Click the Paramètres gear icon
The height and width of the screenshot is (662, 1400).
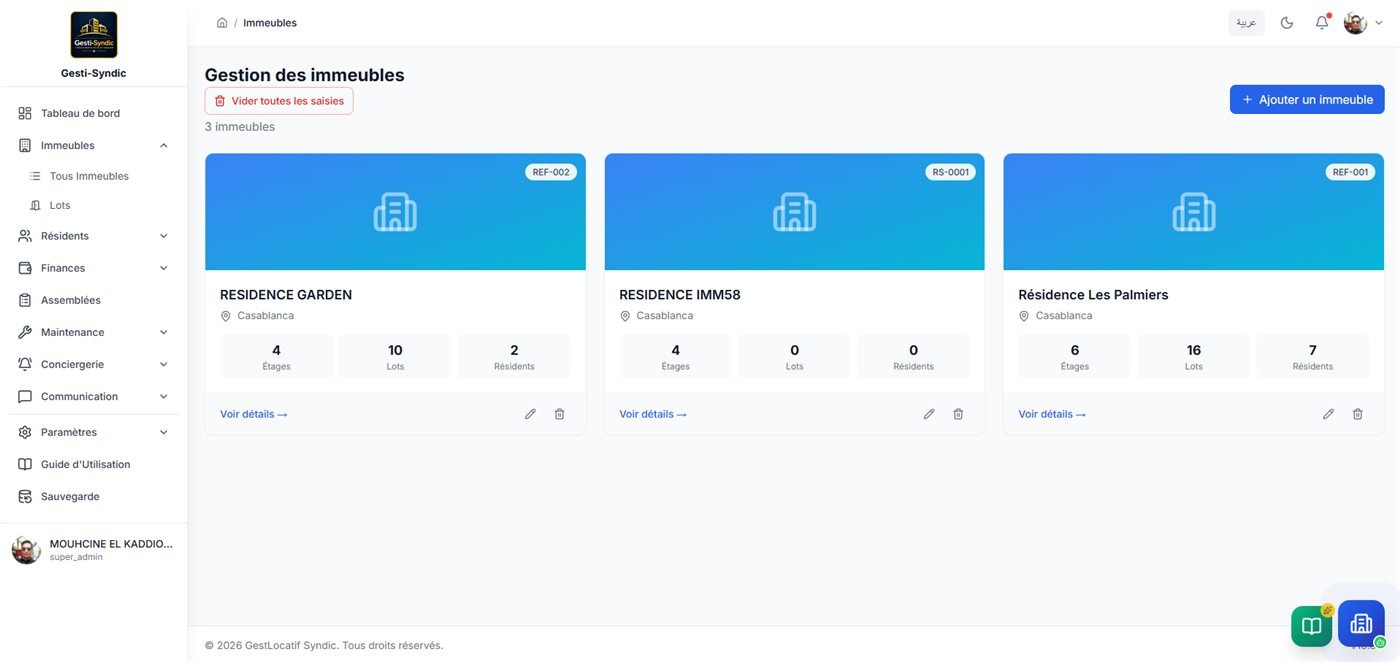click(x=25, y=432)
